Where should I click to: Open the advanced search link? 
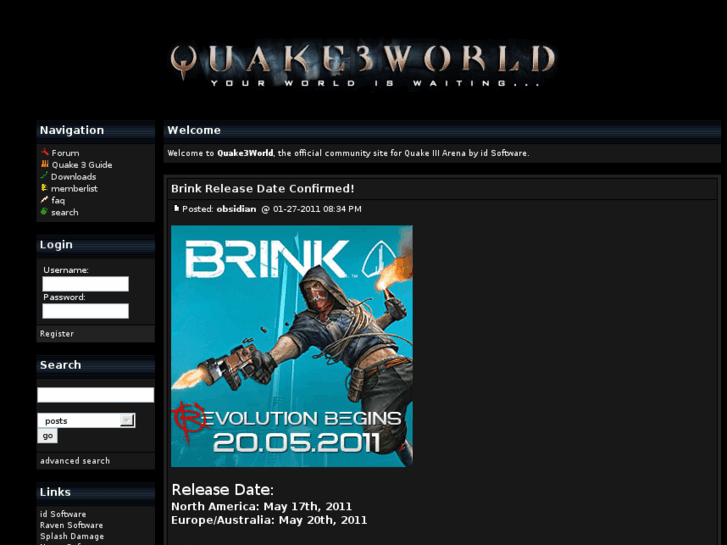(75, 461)
